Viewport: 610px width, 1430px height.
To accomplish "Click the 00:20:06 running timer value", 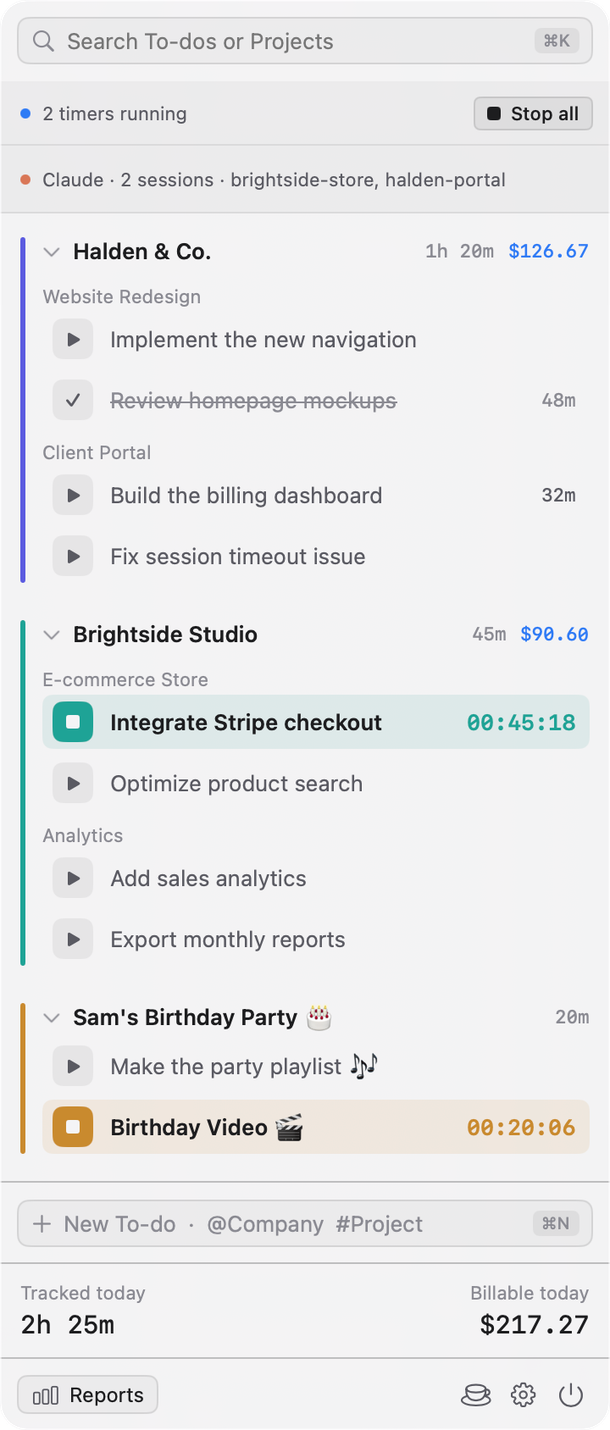I will point(521,1127).
